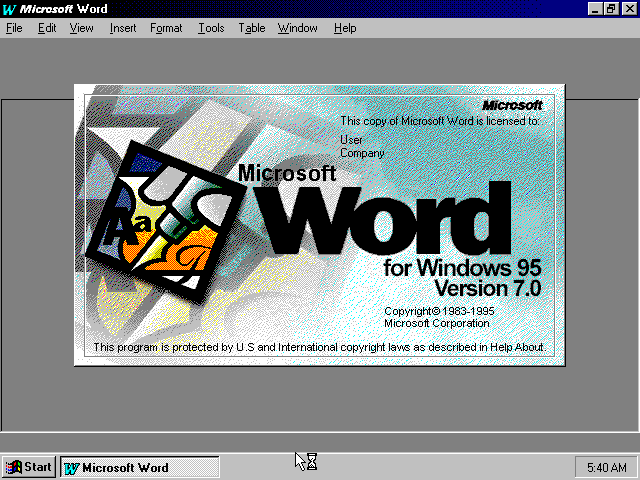
Task: Open the Window menu
Action: [297, 28]
